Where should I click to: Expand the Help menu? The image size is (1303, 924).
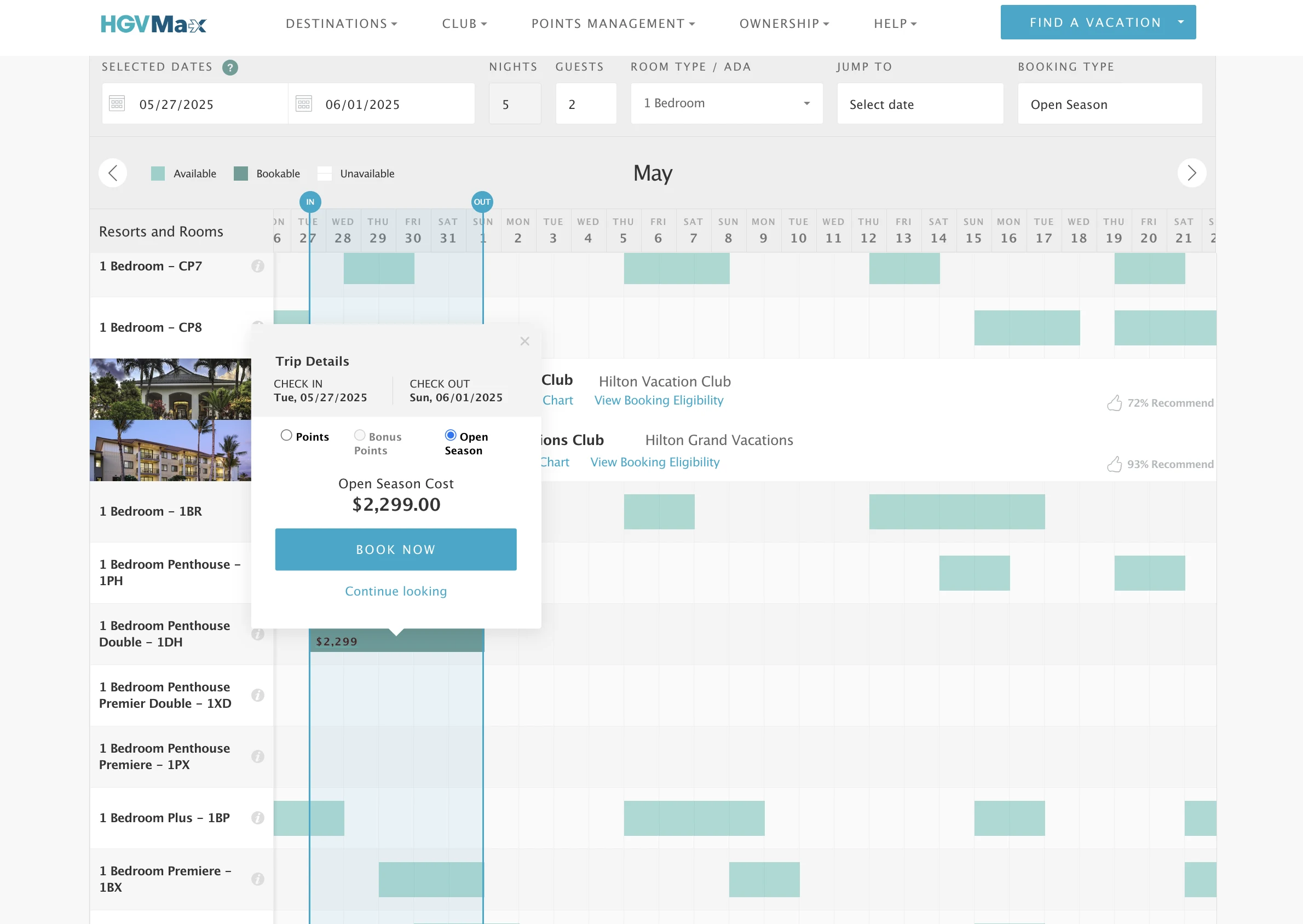(895, 24)
